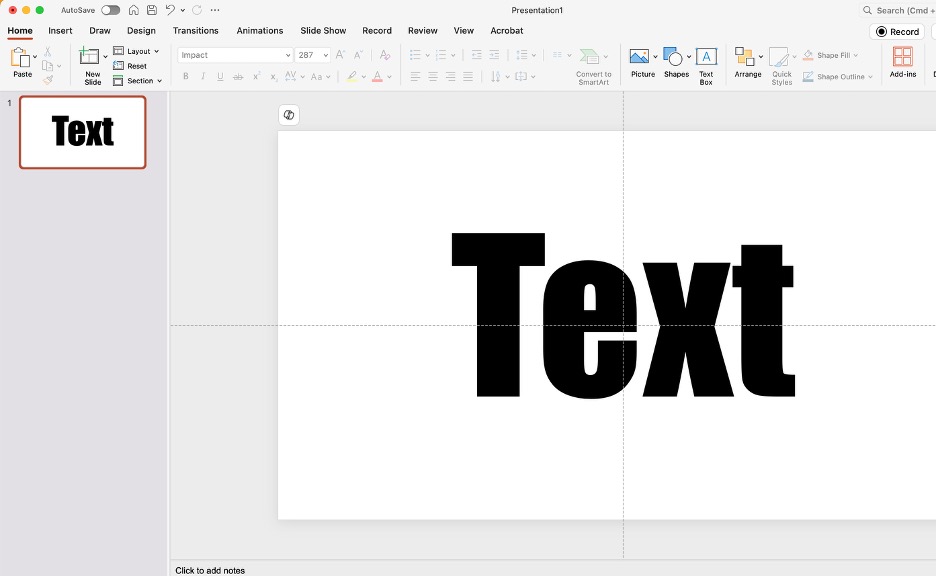
Task: Click the Arrange icon
Action: coord(745,62)
